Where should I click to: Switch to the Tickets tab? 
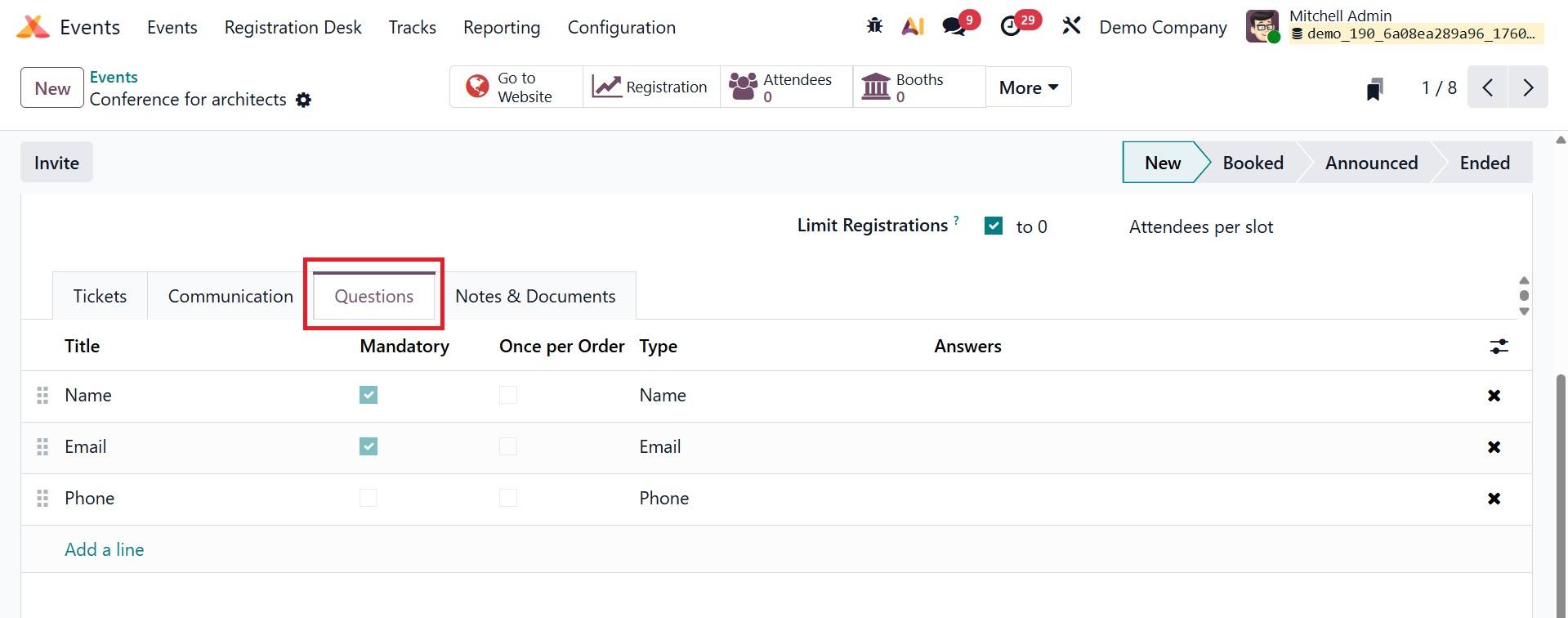pos(100,296)
